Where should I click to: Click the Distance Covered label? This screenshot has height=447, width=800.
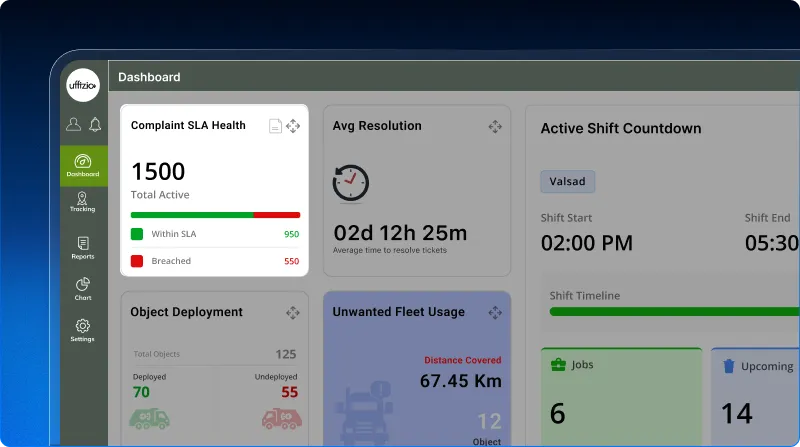pos(463,360)
